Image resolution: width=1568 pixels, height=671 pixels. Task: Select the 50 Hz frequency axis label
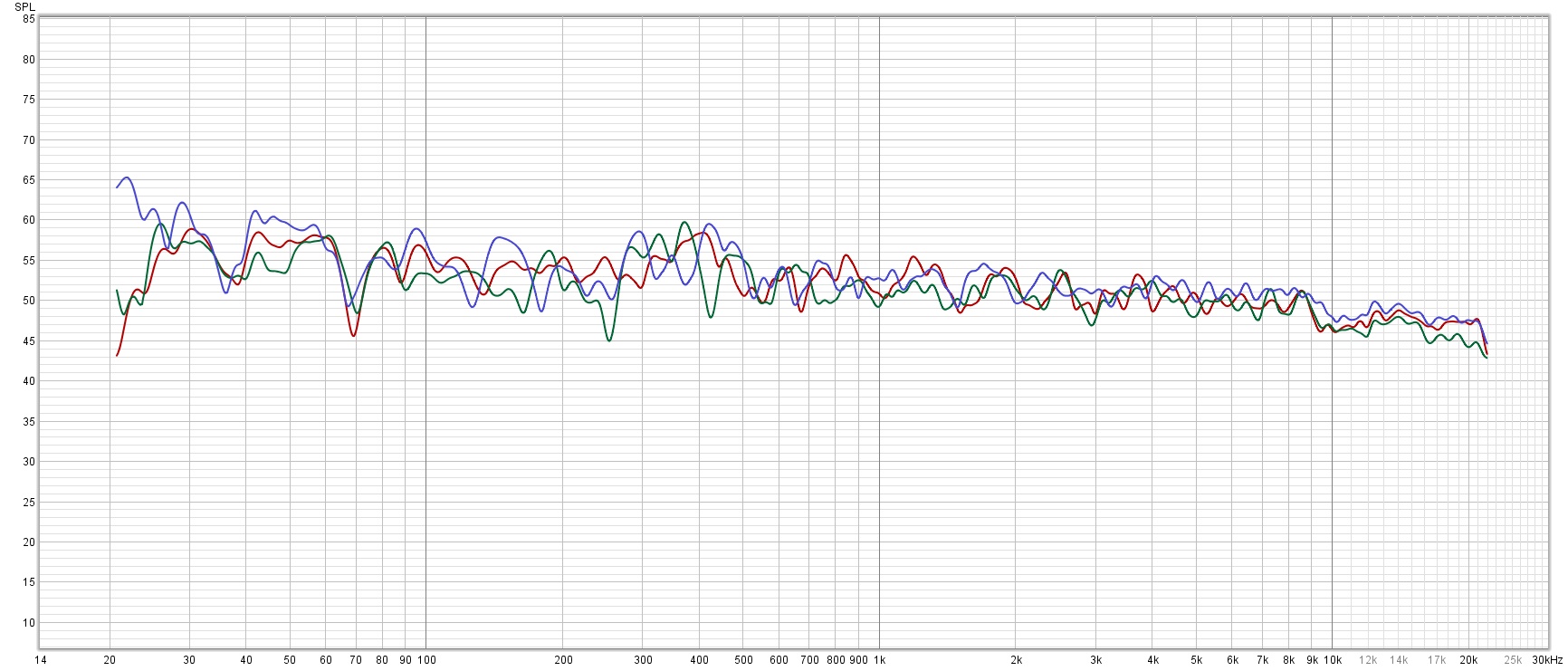[x=290, y=660]
